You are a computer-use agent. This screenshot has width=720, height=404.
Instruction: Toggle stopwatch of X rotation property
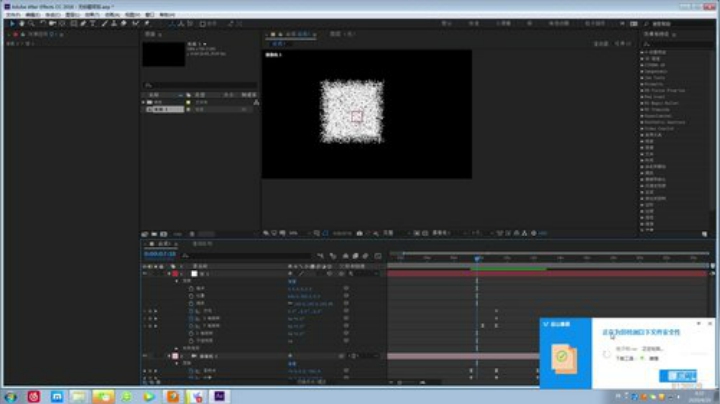pyautogui.click(x=191, y=318)
